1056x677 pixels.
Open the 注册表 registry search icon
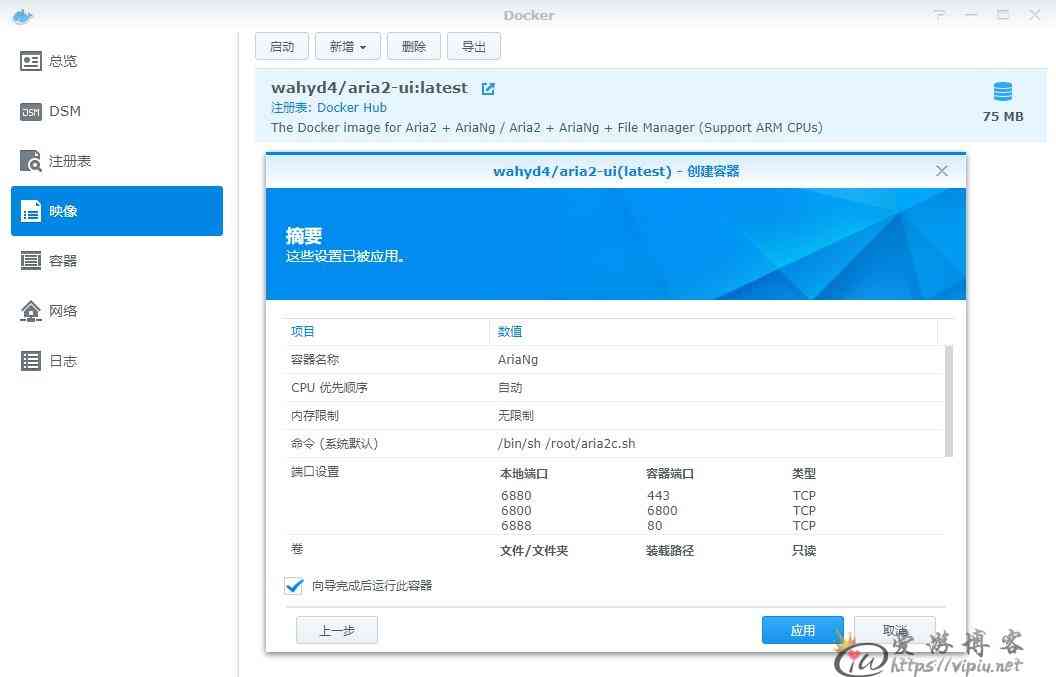pyautogui.click(x=30, y=161)
